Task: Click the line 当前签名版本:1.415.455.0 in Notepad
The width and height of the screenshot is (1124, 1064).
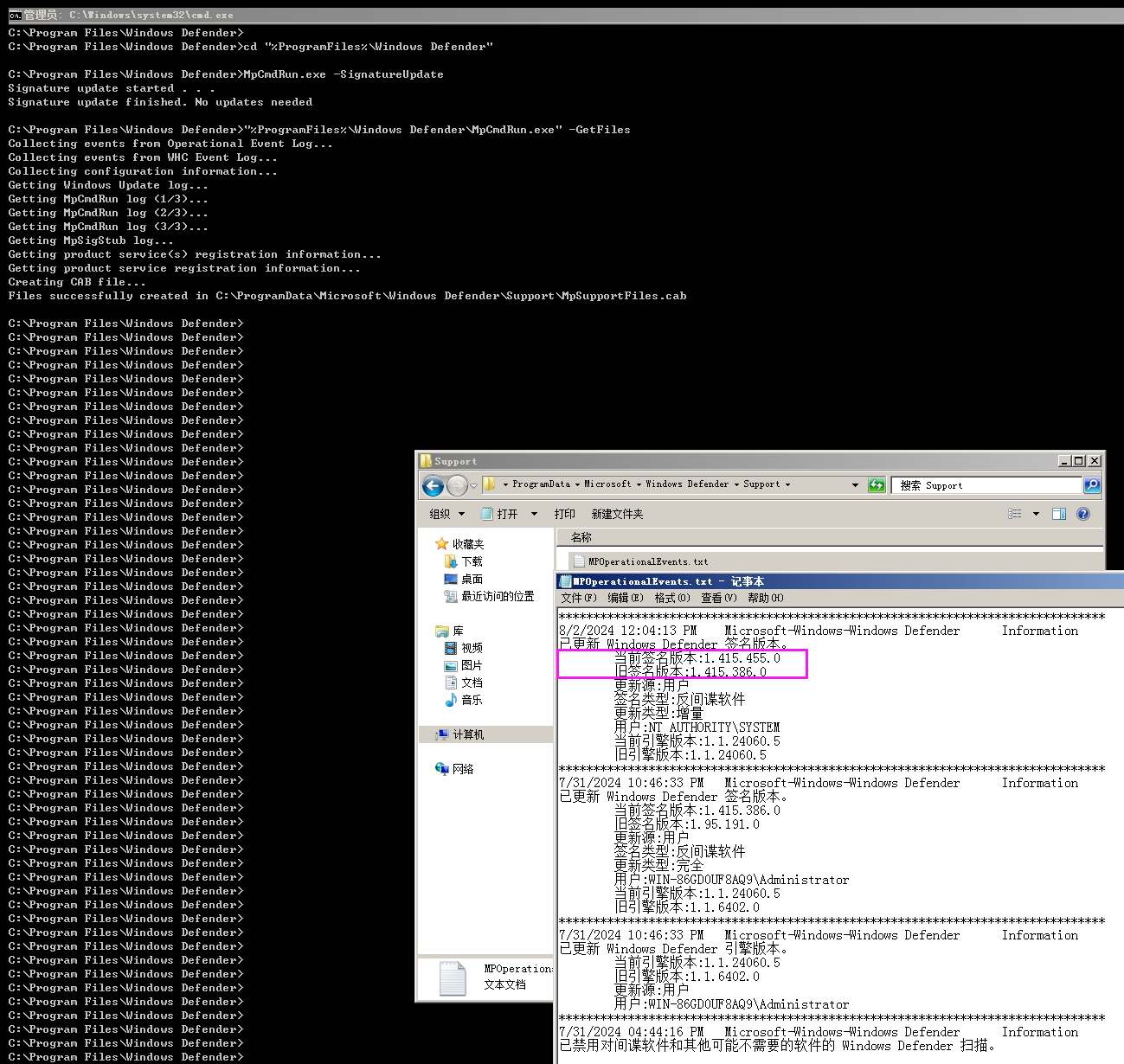Action: tap(697, 658)
